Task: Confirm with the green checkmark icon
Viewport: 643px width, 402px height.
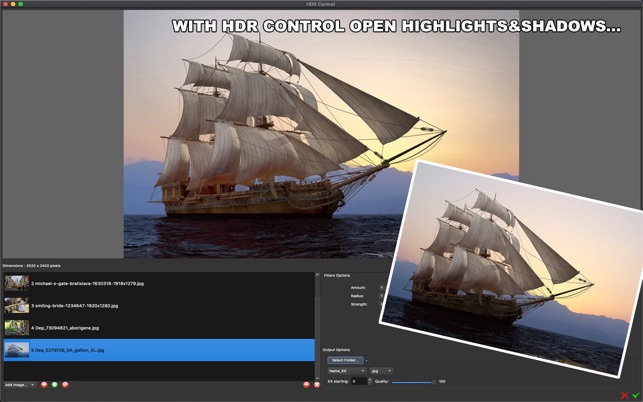Action: point(636,395)
